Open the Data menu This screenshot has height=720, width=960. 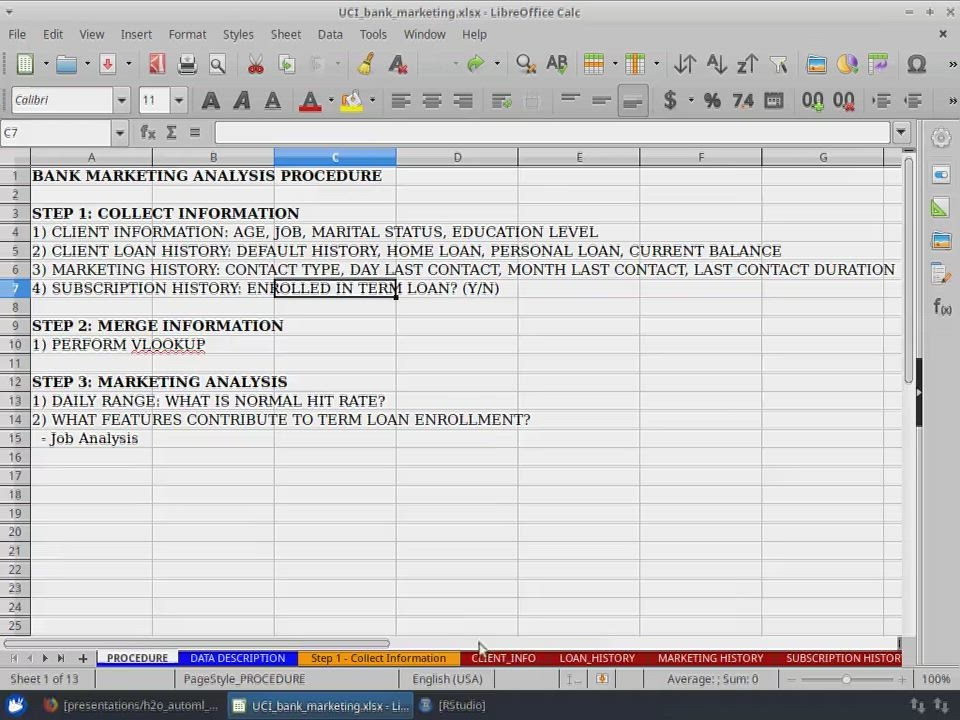(330, 34)
